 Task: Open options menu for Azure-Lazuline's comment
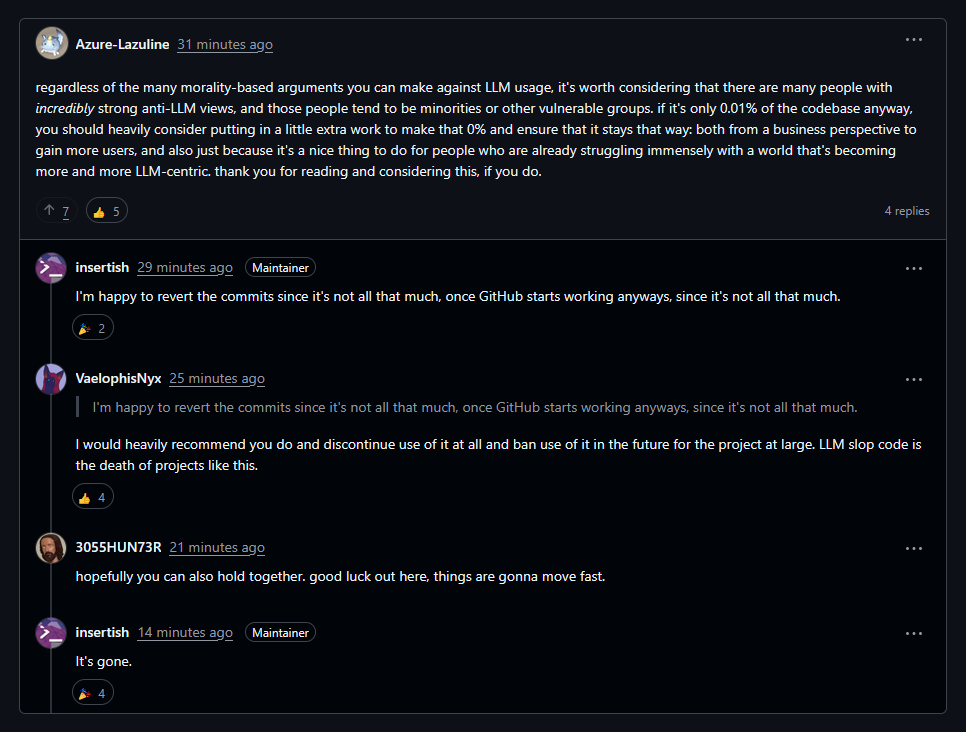click(913, 40)
